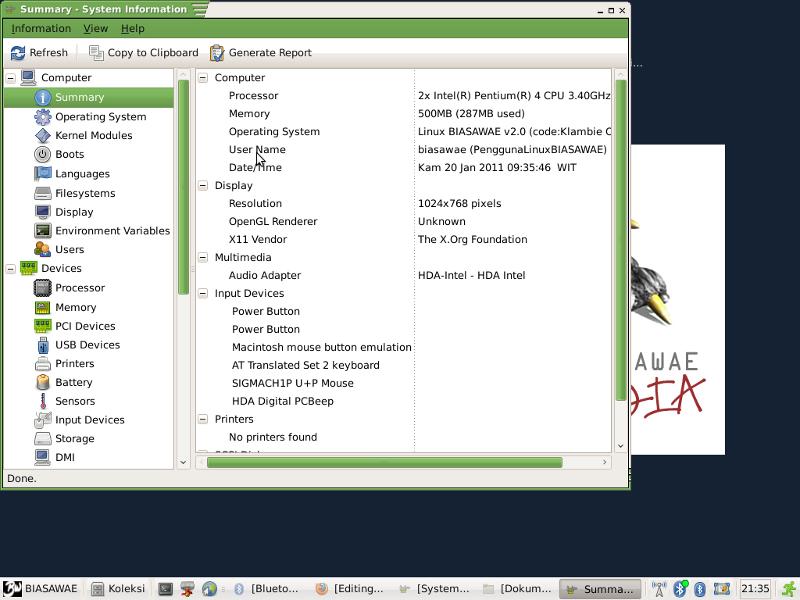Image resolution: width=800 pixels, height=600 pixels.
Task: Click the Refresh toolbar icon
Action: (18, 53)
